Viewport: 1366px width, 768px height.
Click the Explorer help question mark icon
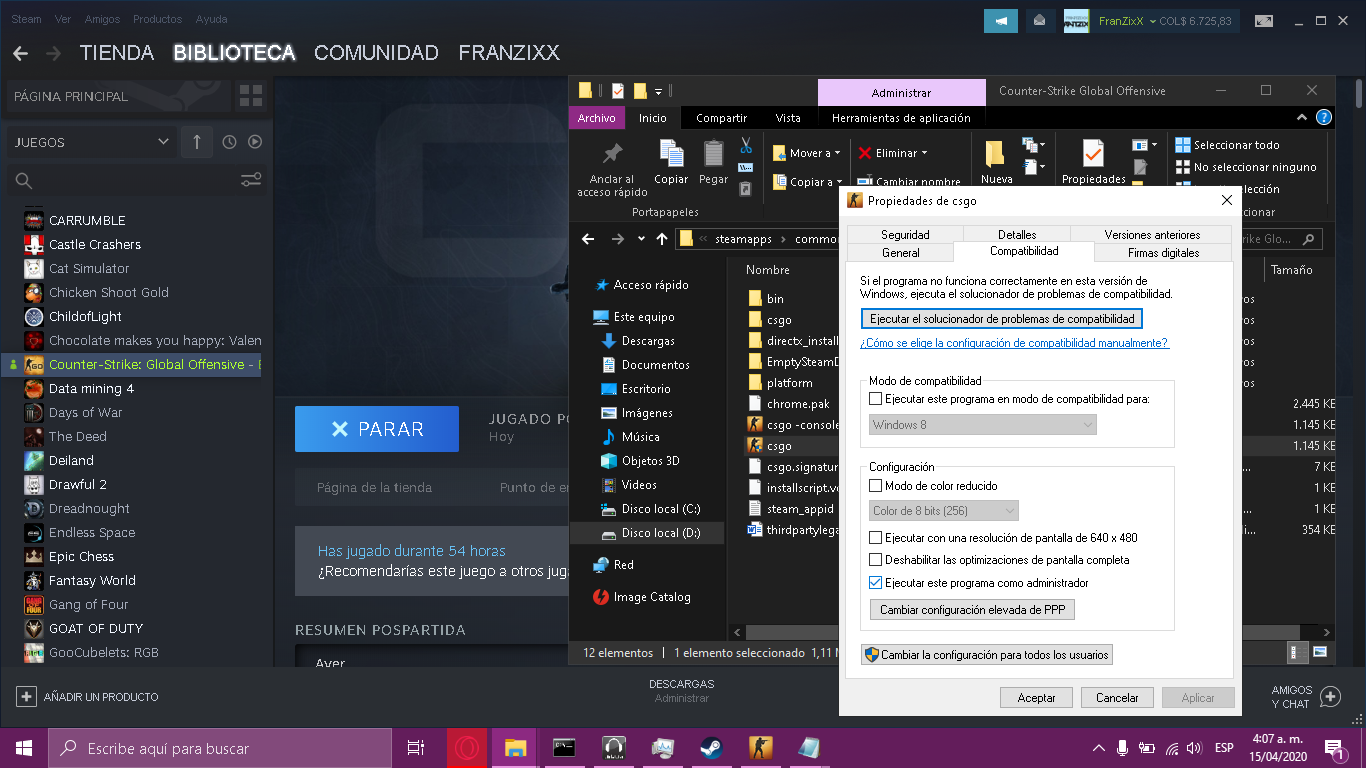[1324, 117]
